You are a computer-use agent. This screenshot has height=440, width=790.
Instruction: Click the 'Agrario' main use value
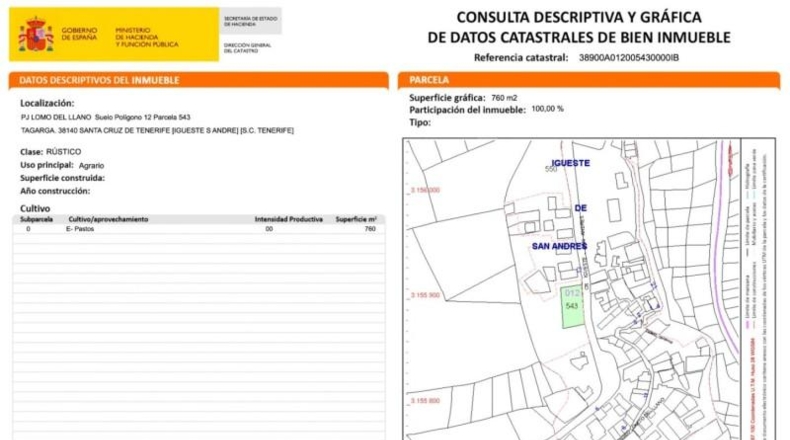pyautogui.click(x=91, y=165)
